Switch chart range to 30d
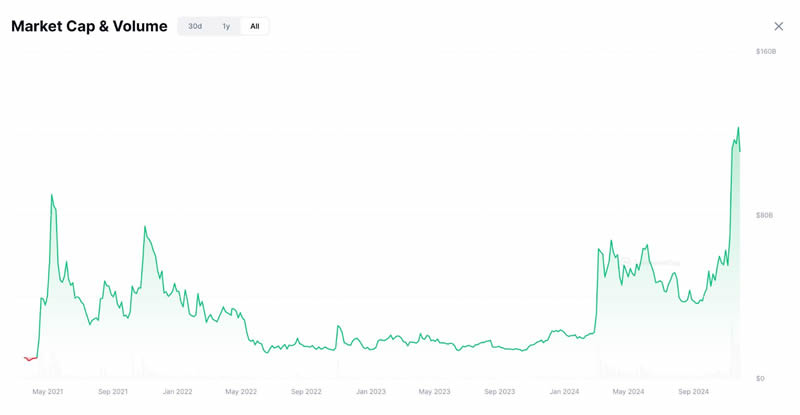 click(195, 26)
